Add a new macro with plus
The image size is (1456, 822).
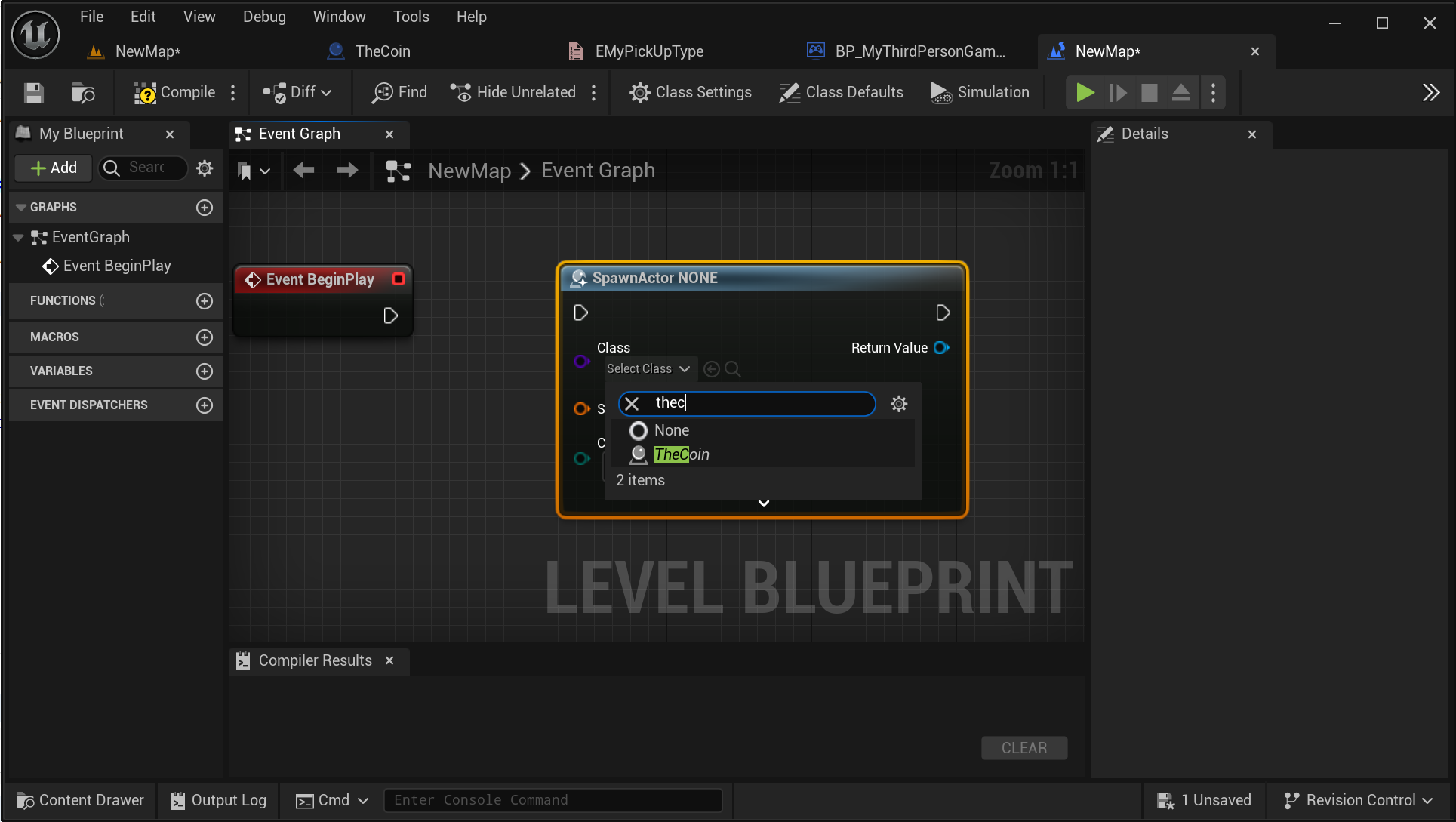pyautogui.click(x=205, y=337)
